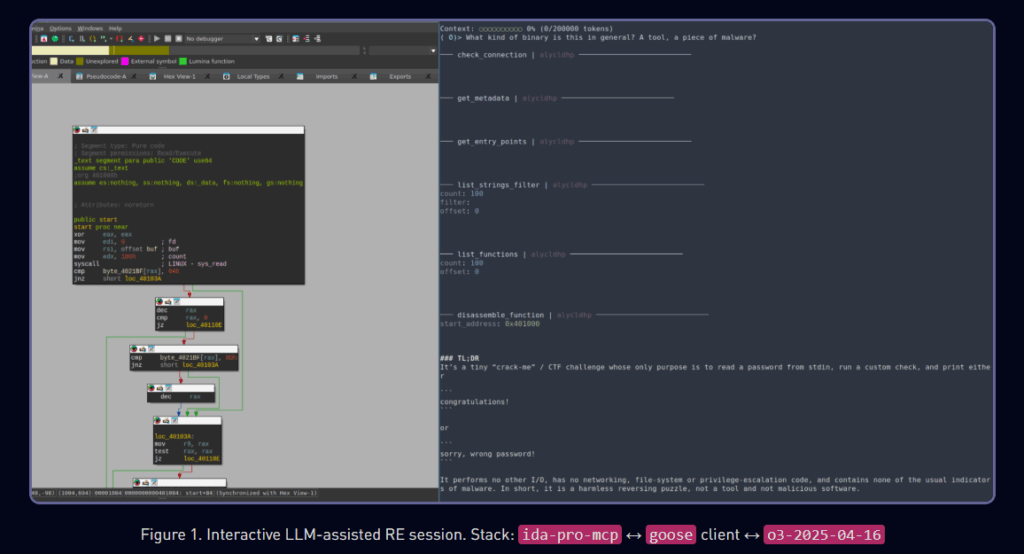Click the Imports tab icon
Viewport: 1024px width, 554px height.
[x=300, y=76]
